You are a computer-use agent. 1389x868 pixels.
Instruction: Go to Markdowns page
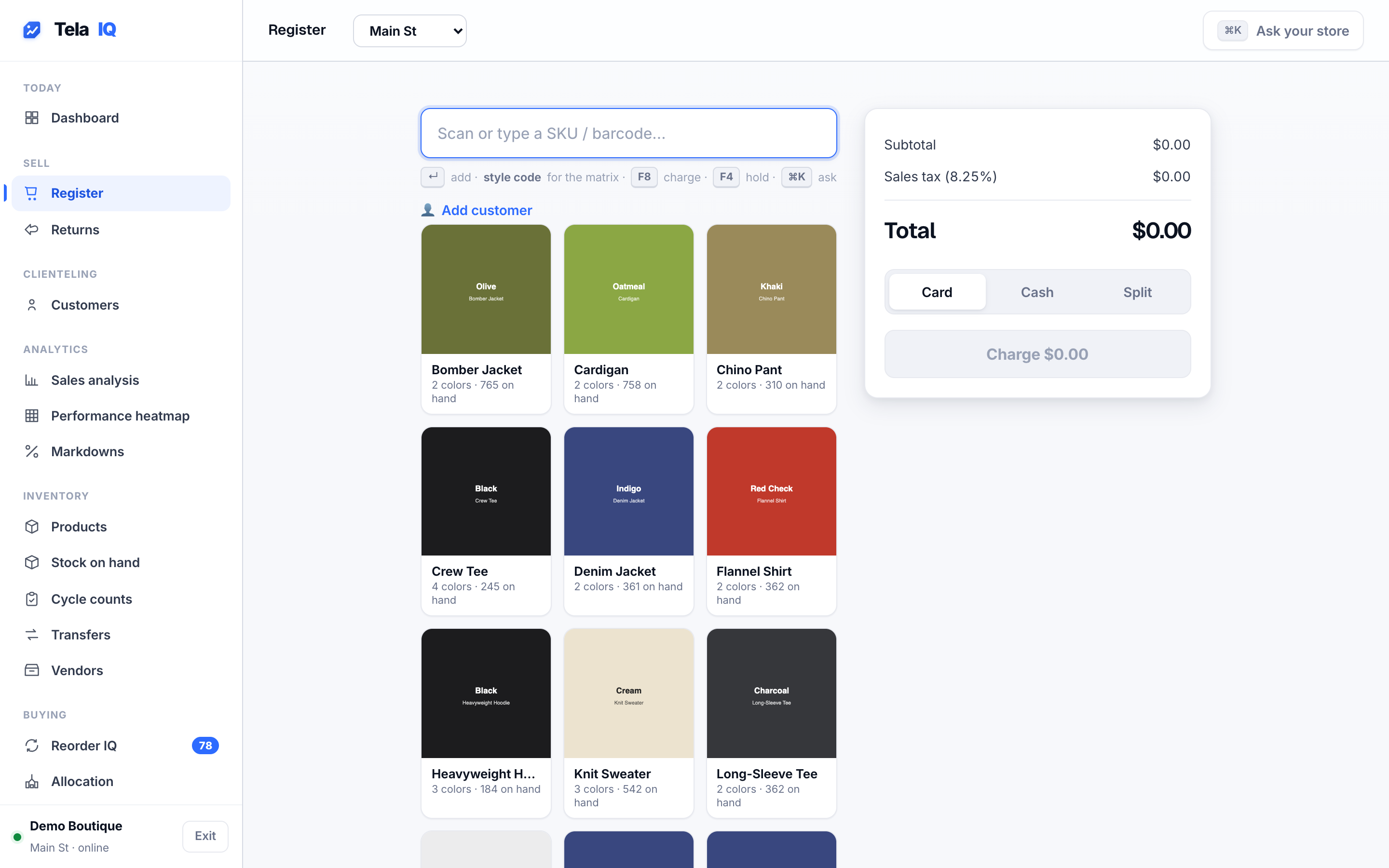[121, 452]
